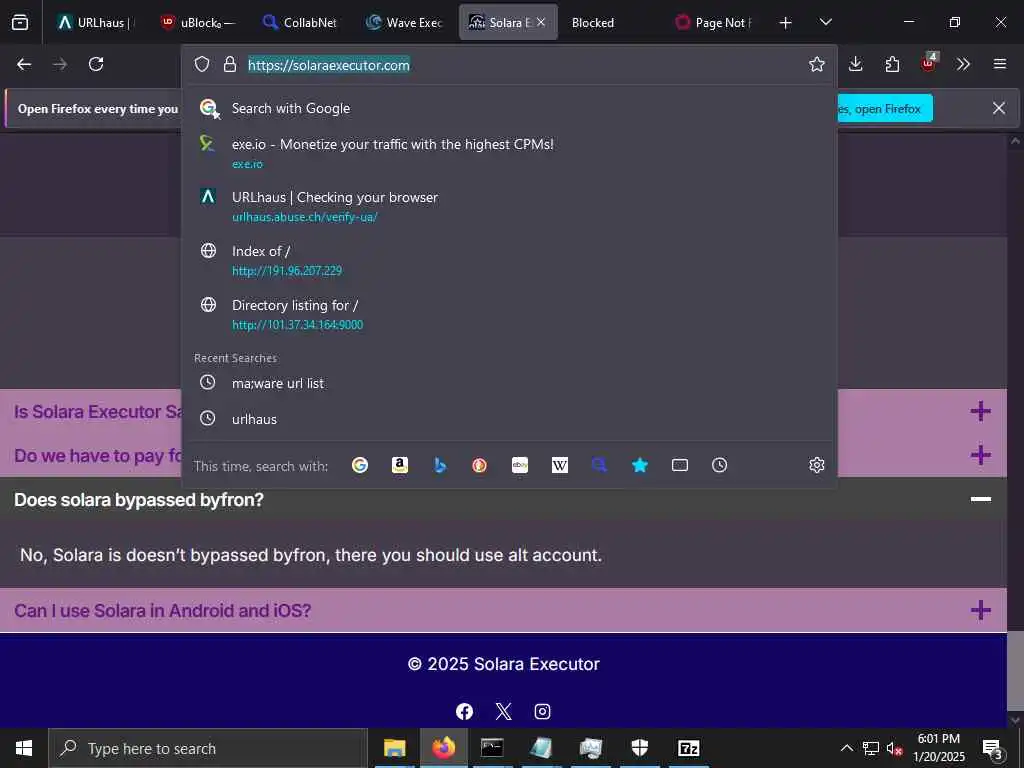Open Windows Security from taskbar
Screen dimensions: 1024x768
click(639, 748)
